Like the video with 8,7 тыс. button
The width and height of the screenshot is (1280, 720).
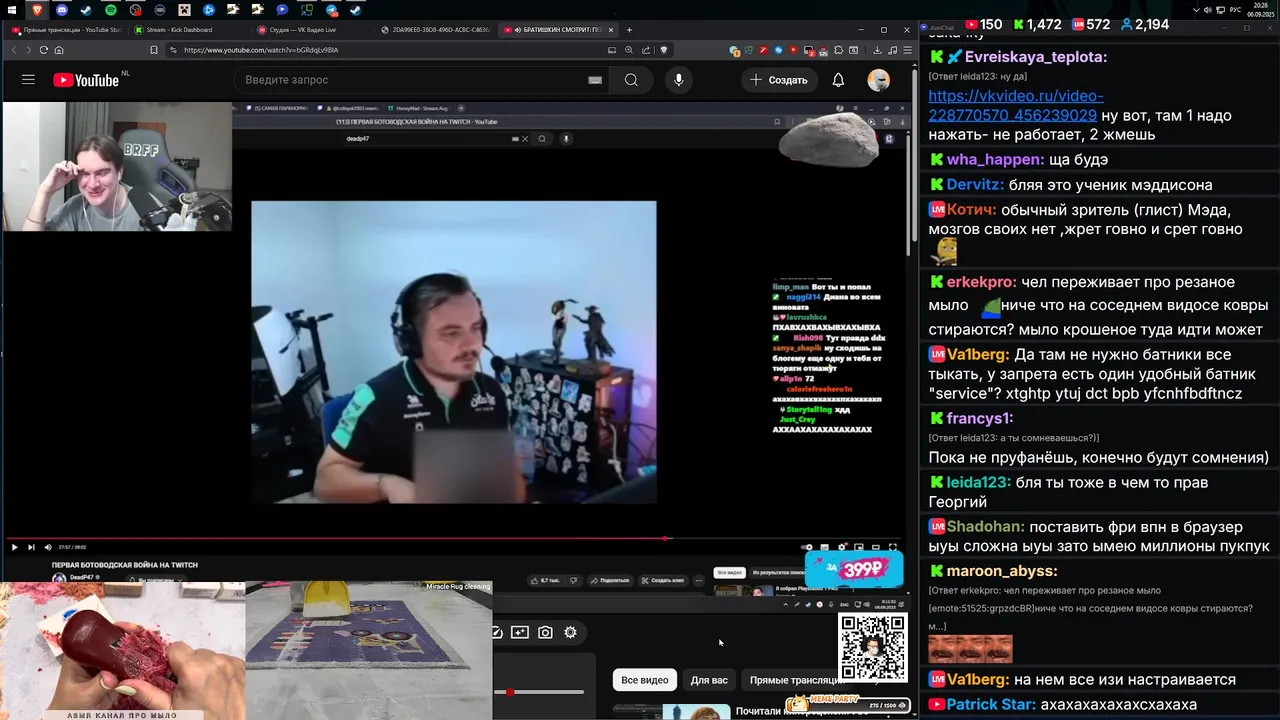[548, 580]
